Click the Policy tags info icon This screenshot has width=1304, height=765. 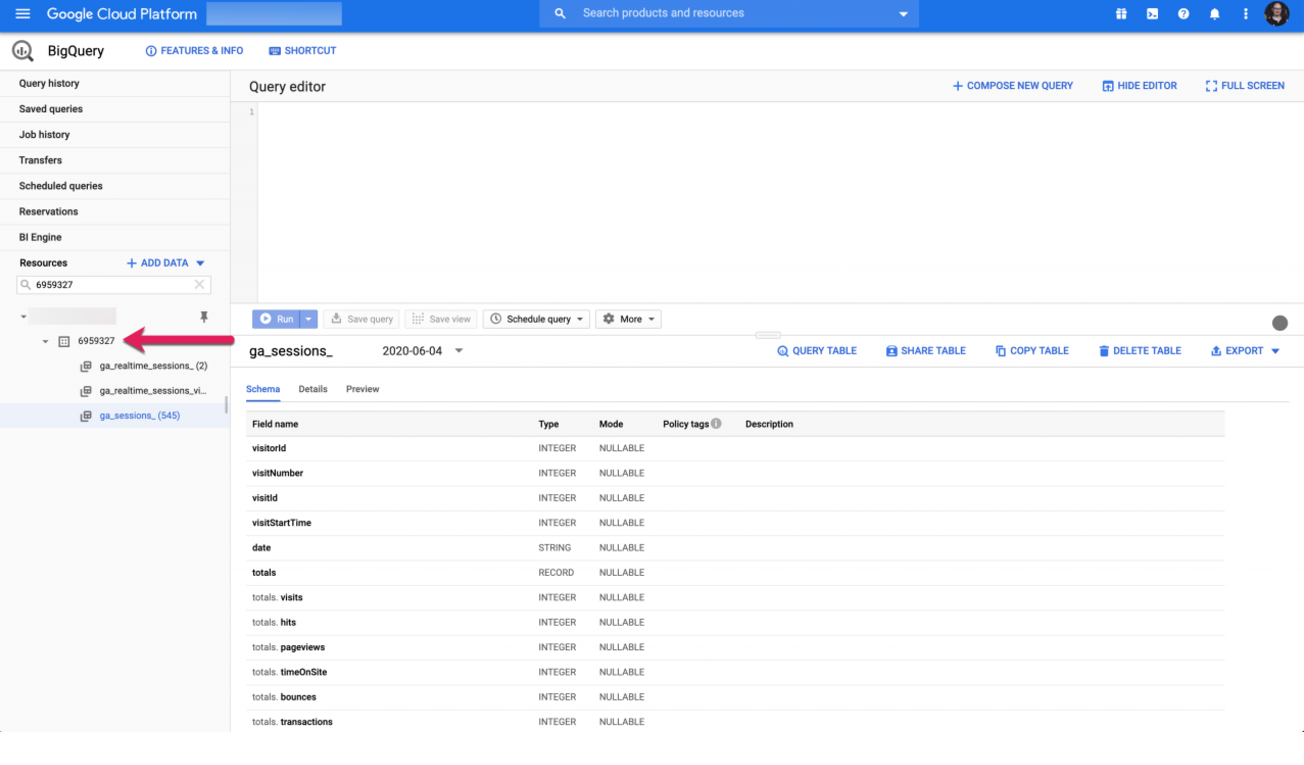pyautogui.click(x=716, y=424)
